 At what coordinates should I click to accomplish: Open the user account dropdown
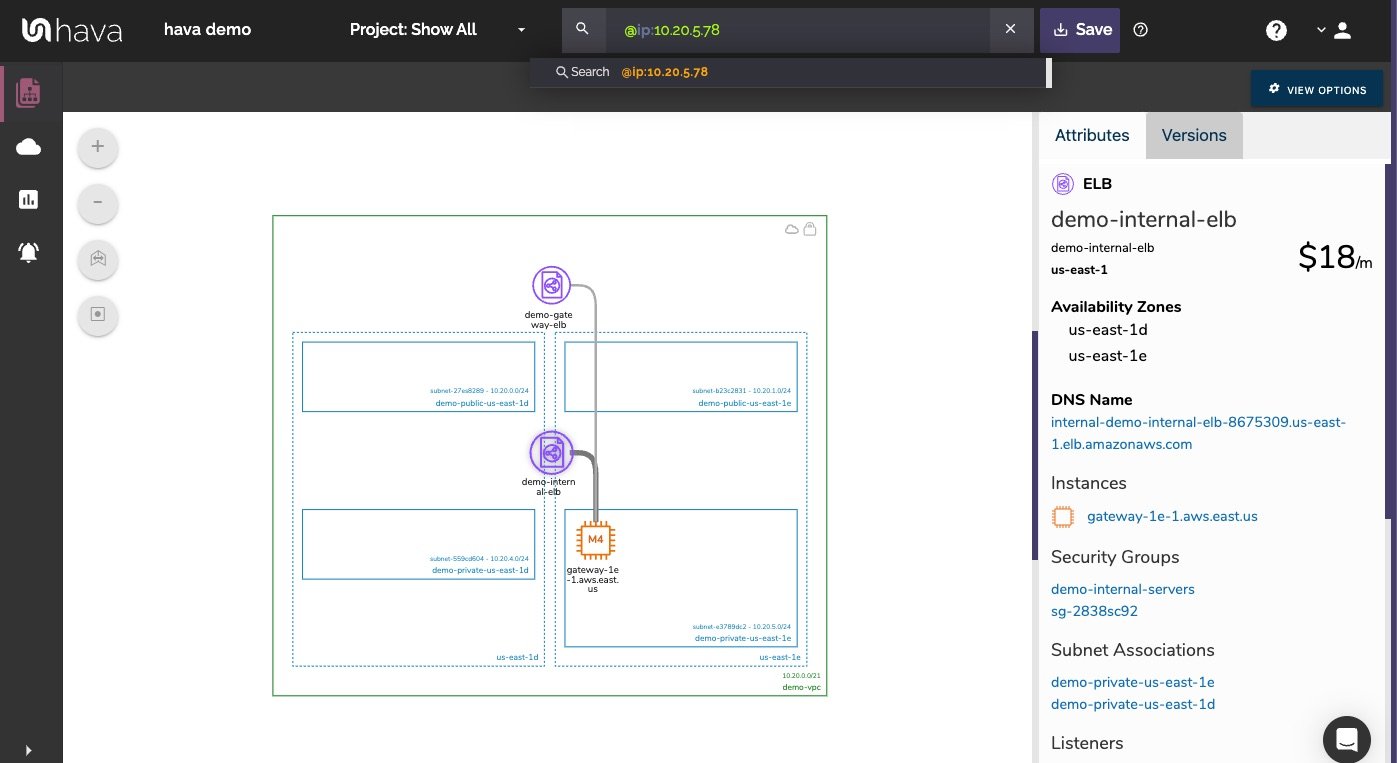pyautogui.click(x=1334, y=30)
